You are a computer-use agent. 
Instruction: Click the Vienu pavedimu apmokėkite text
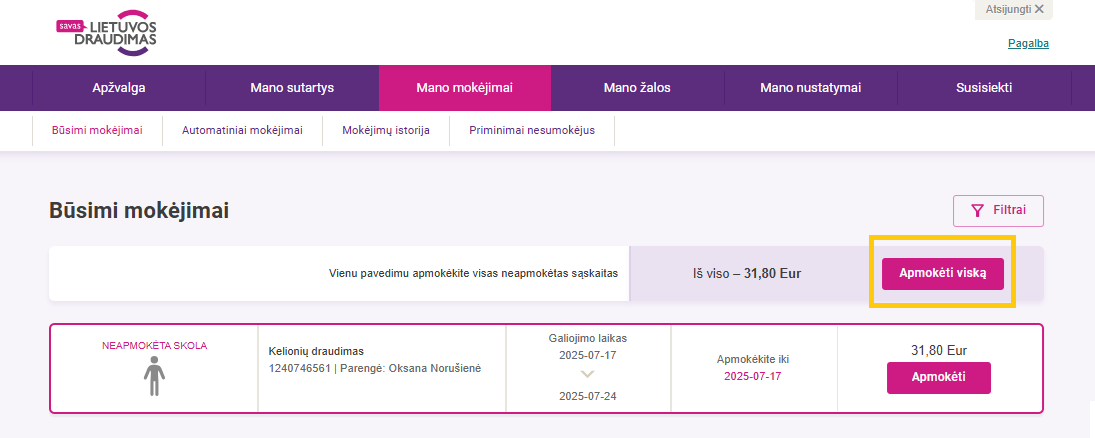(473, 274)
